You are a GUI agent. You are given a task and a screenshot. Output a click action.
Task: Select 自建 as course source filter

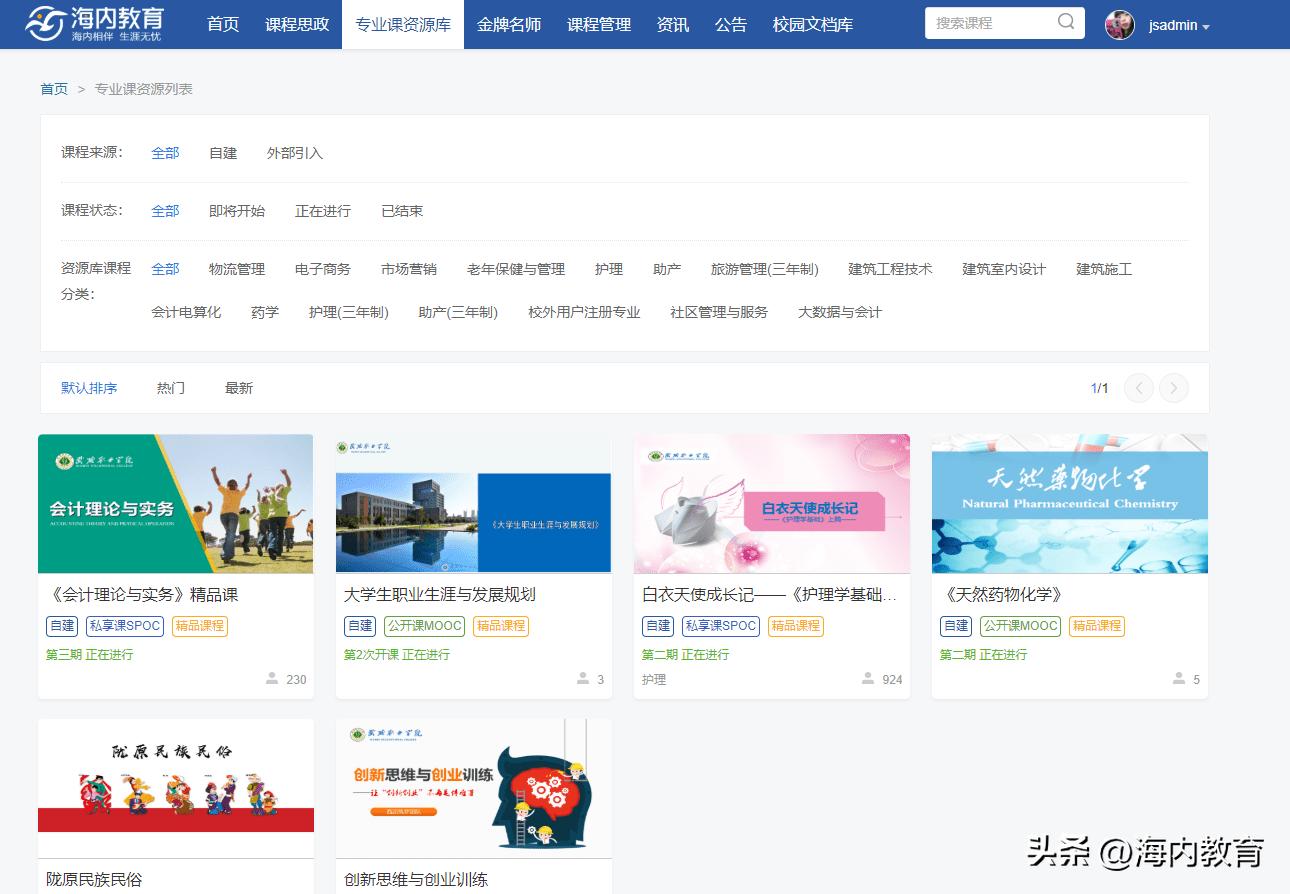[222, 153]
